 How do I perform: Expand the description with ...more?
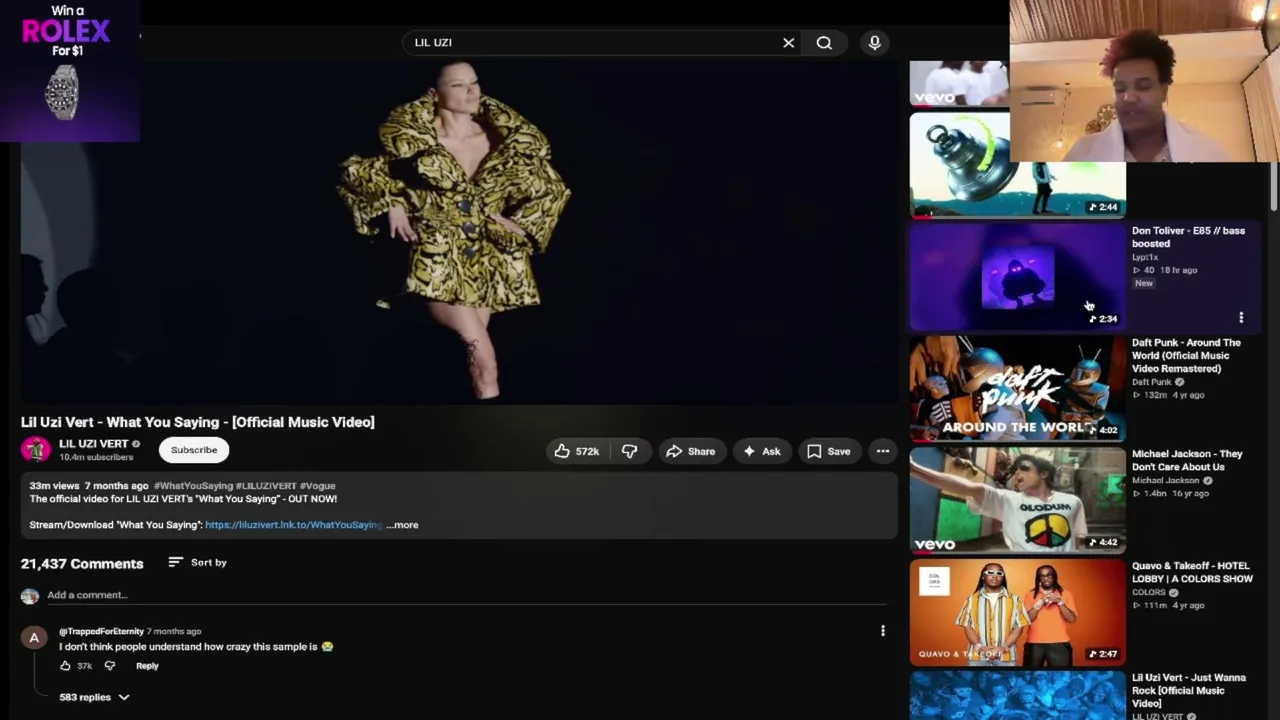[x=402, y=525]
